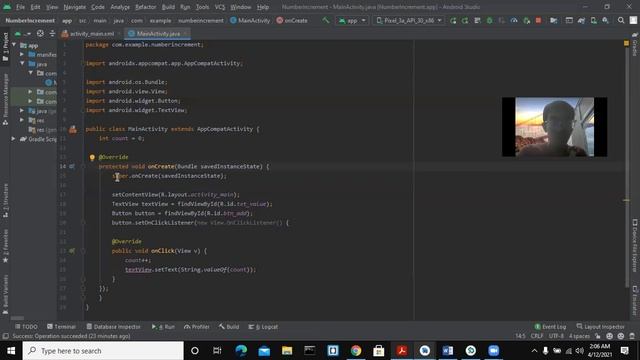Open the Database Inspector tool window
The height and width of the screenshot is (360, 640).
coord(113,327)
